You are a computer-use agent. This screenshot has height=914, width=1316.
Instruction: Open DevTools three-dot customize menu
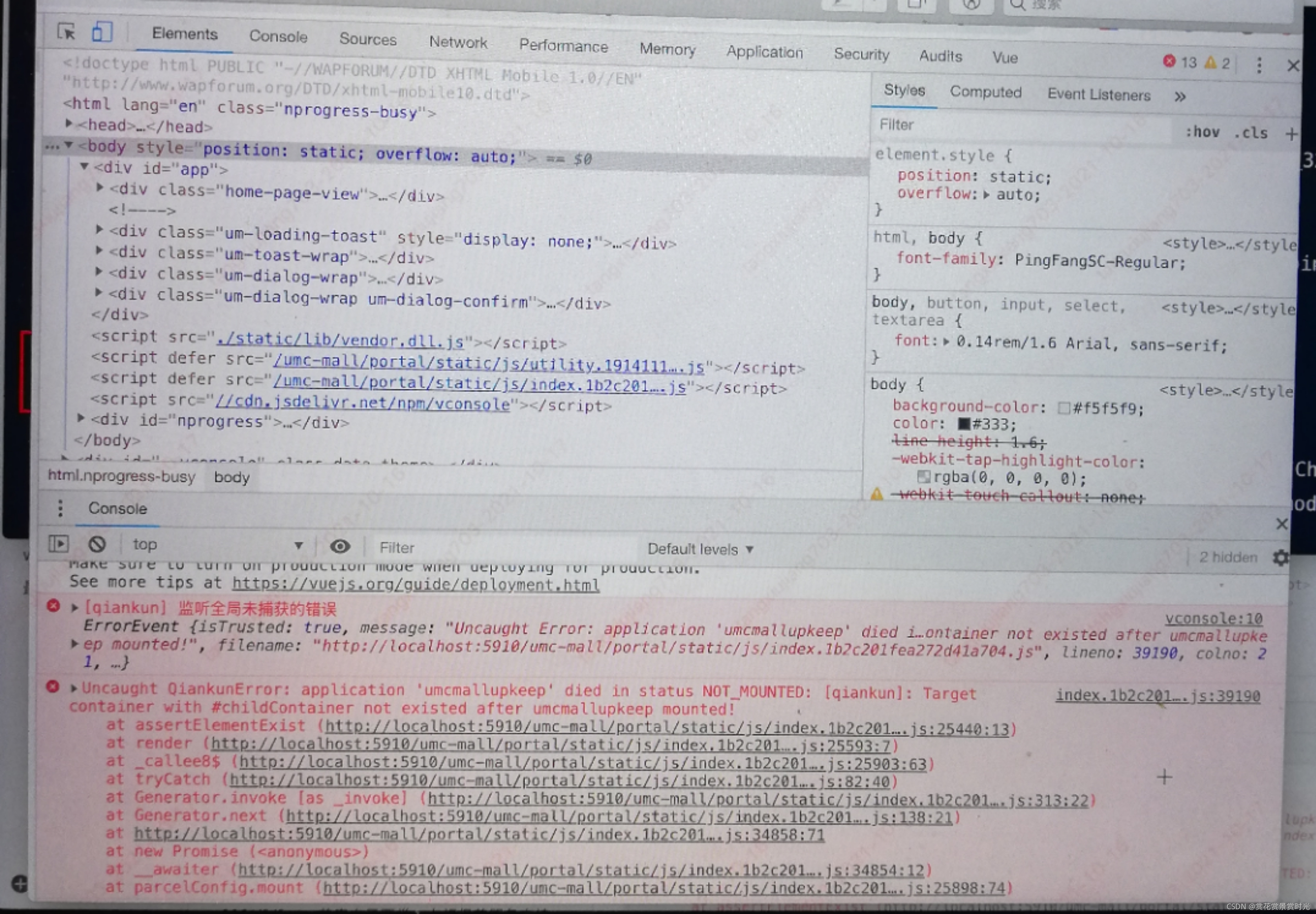pos(1259,65)
